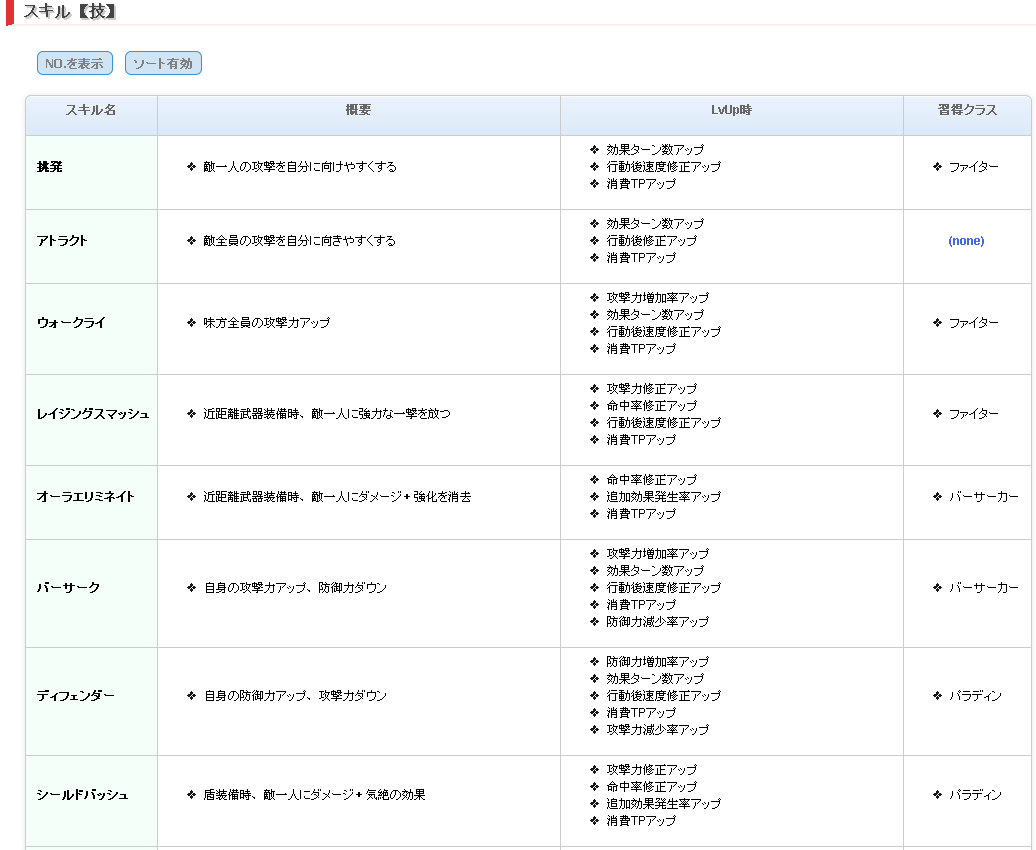Screen dimensions: 1036x850
Task: Click the バーサーク skill name
Action: 68,588
